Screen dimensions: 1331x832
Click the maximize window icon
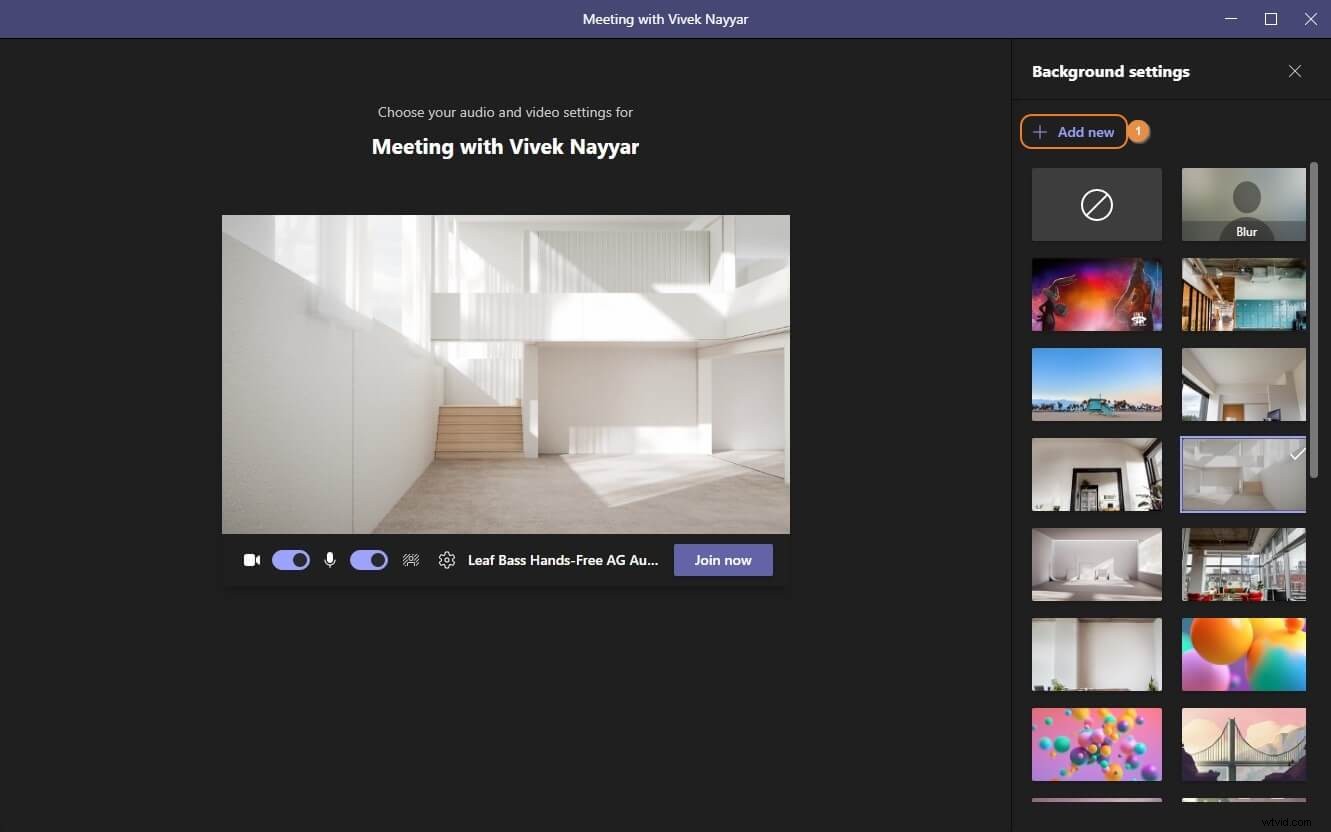click(1270, 18)
